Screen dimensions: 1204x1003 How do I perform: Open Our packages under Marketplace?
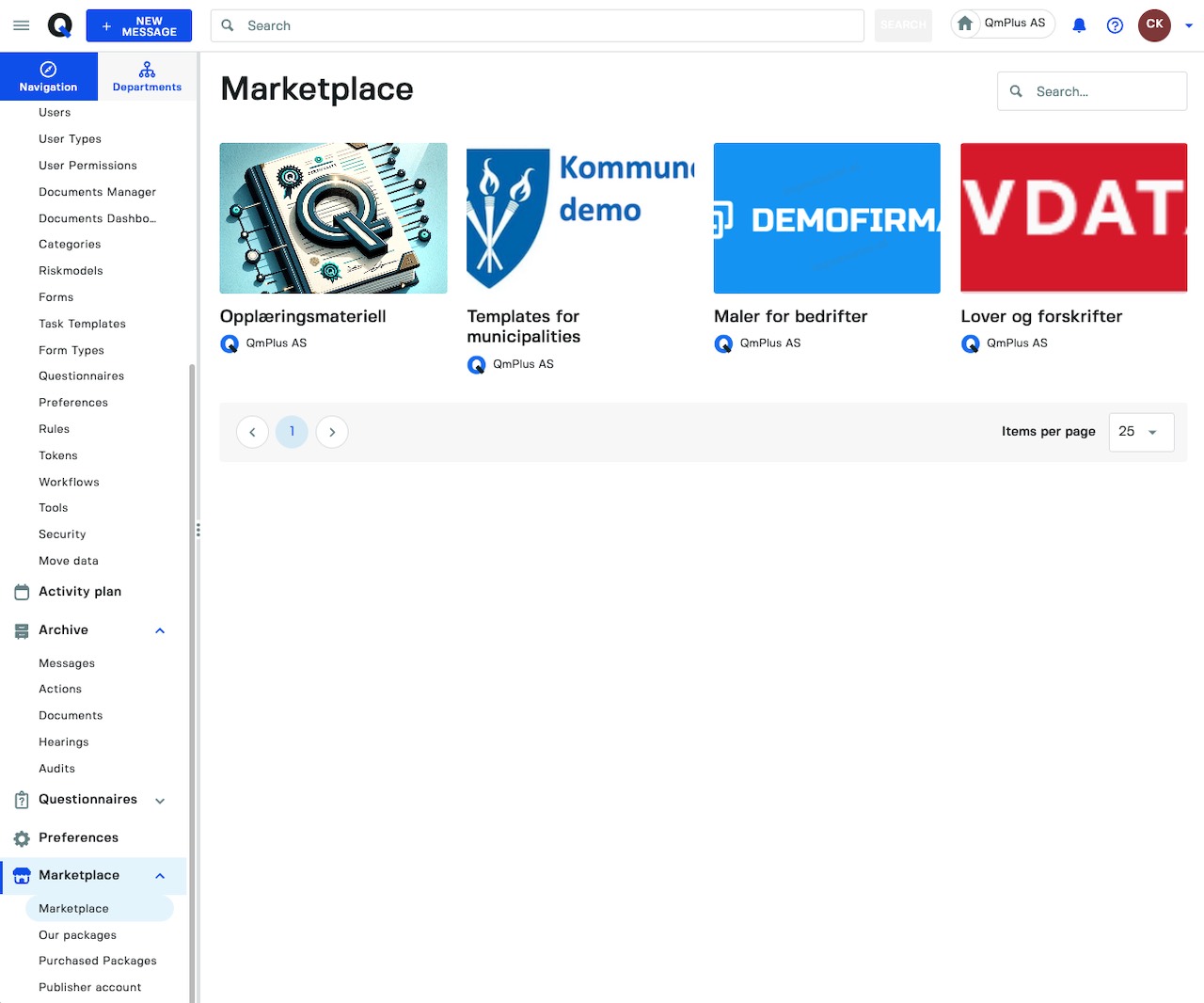77,934
